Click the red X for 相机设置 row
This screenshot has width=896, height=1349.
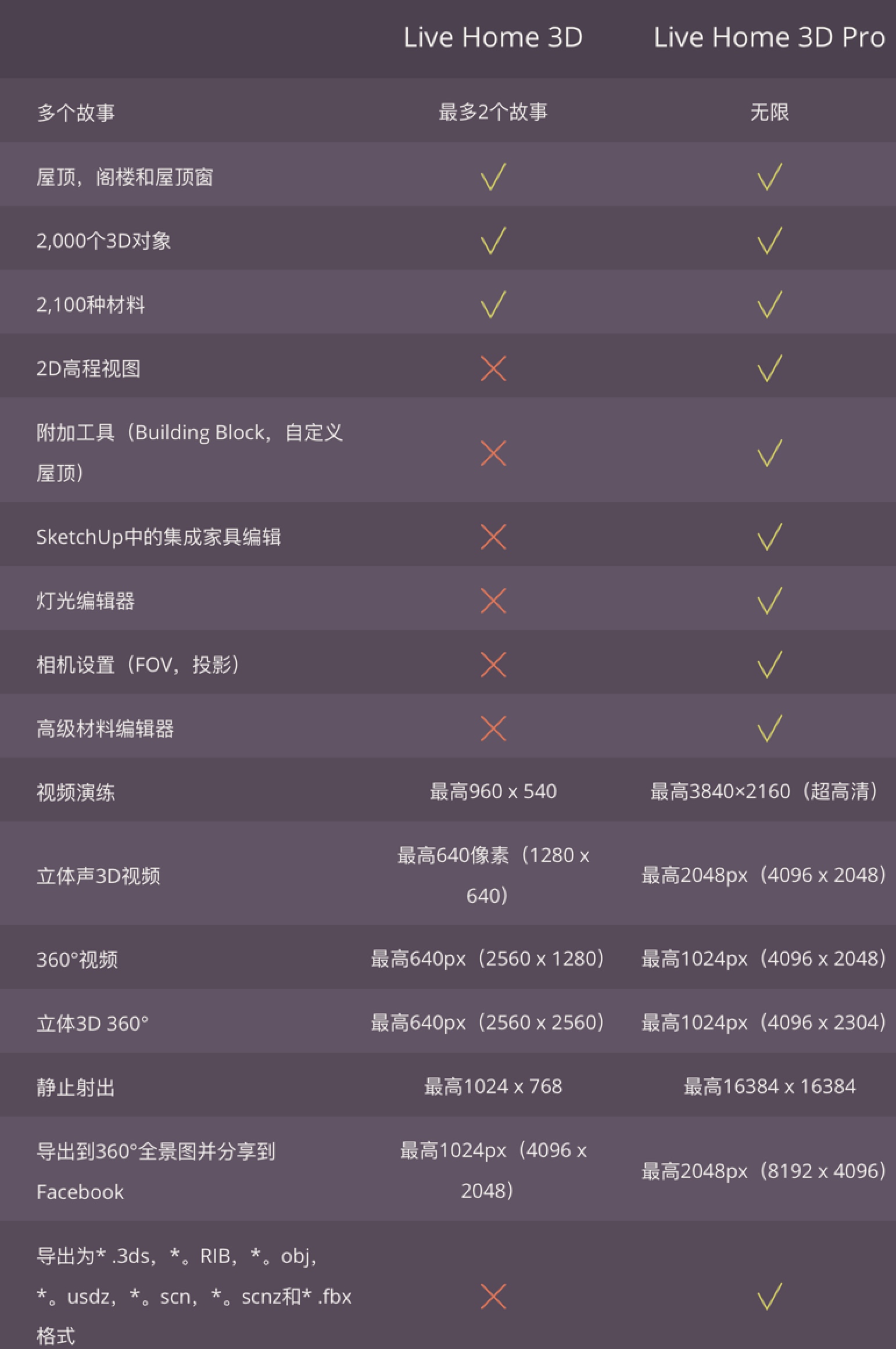493,665
